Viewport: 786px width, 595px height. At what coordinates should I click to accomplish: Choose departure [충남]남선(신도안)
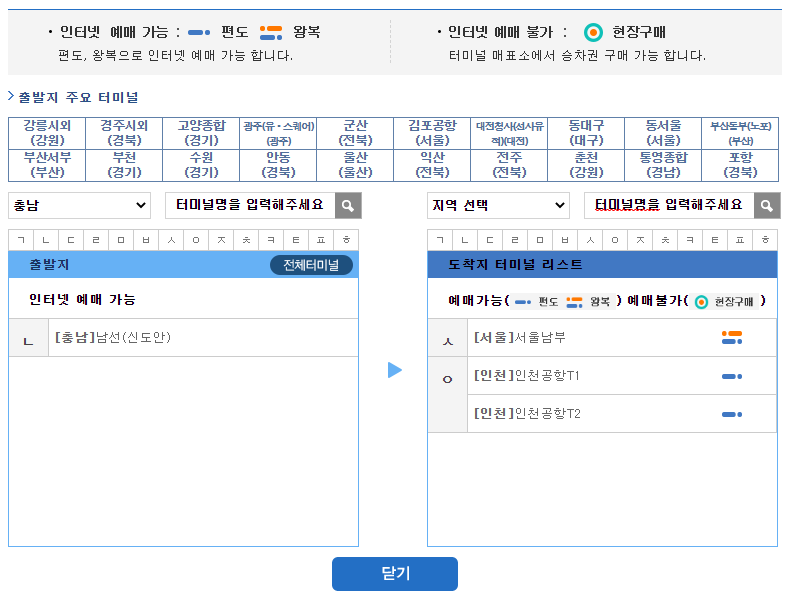[x=203, y=337]
